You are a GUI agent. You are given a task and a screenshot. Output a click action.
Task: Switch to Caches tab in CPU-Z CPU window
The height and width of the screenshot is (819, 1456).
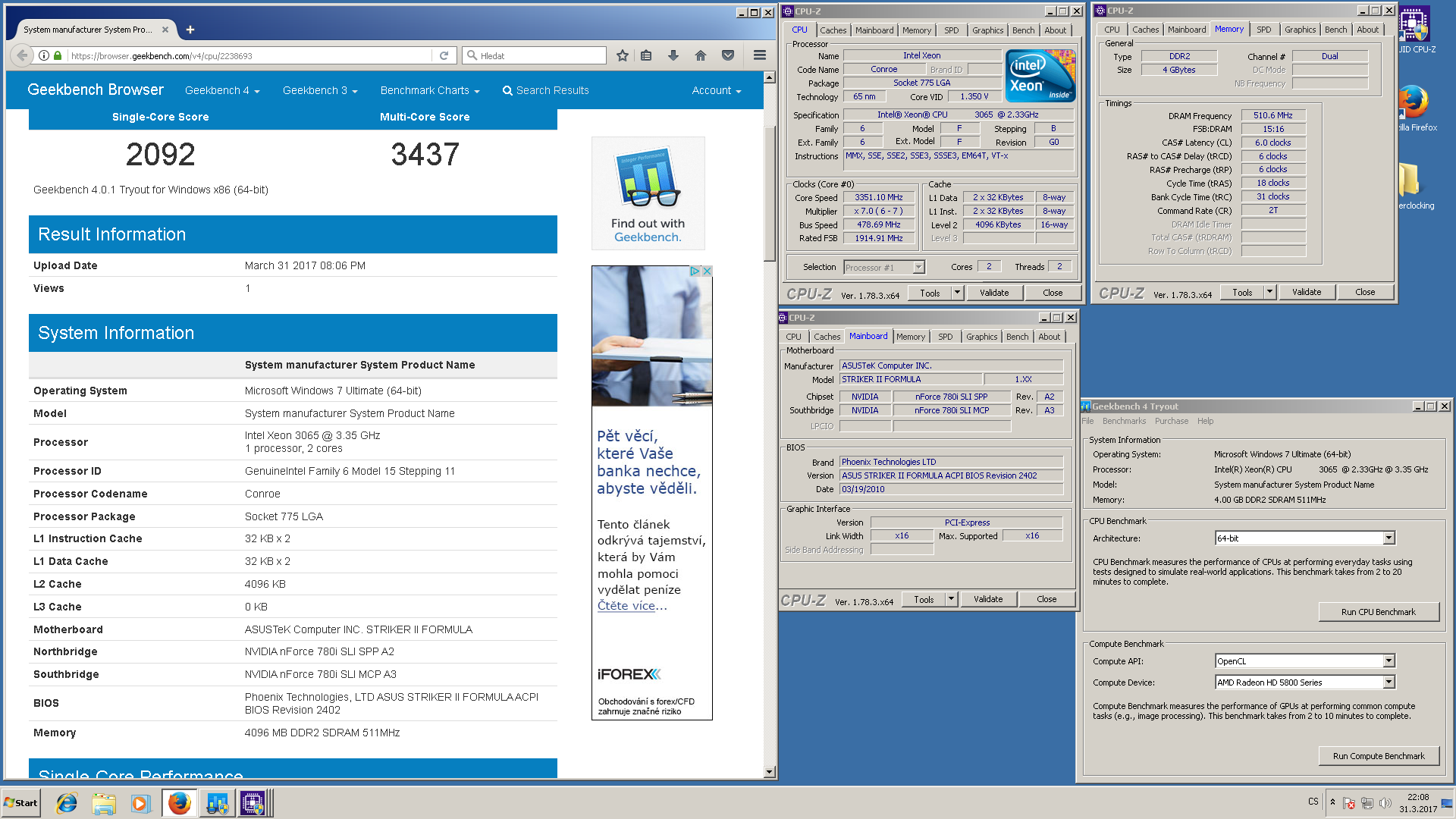coord(833,30)
